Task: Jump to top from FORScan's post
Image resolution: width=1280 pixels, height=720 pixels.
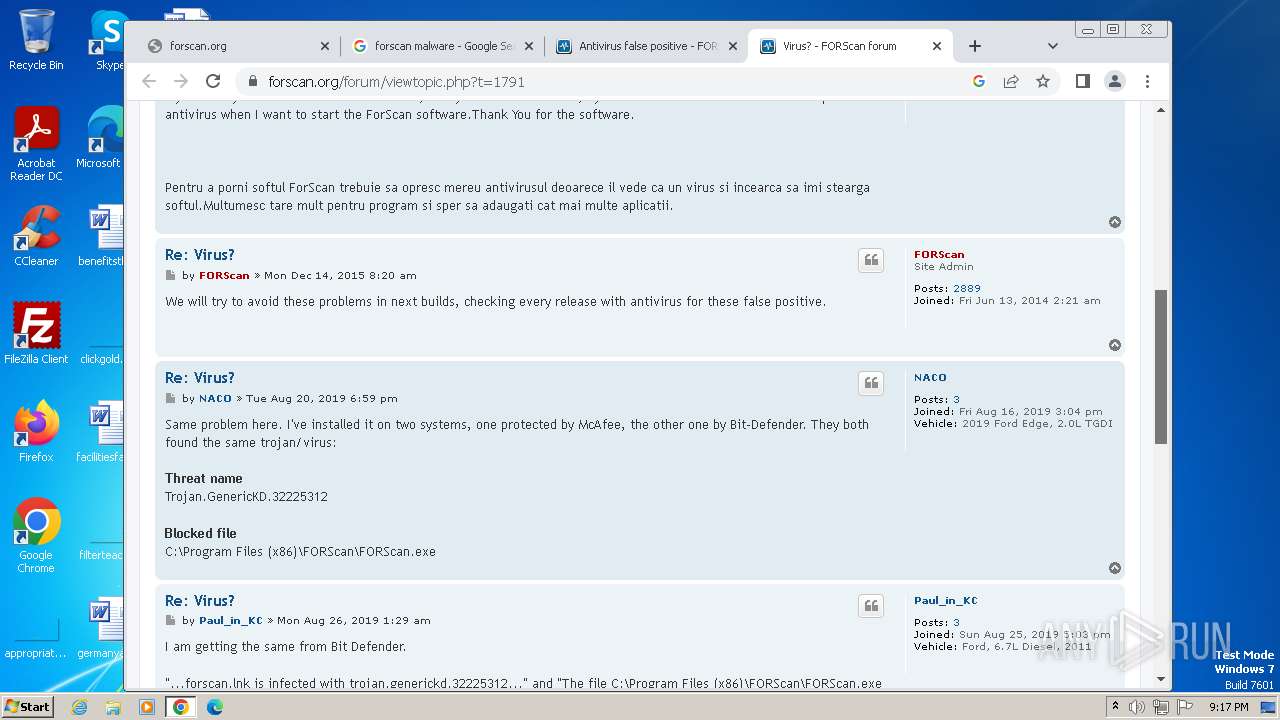Action: 1115,345
